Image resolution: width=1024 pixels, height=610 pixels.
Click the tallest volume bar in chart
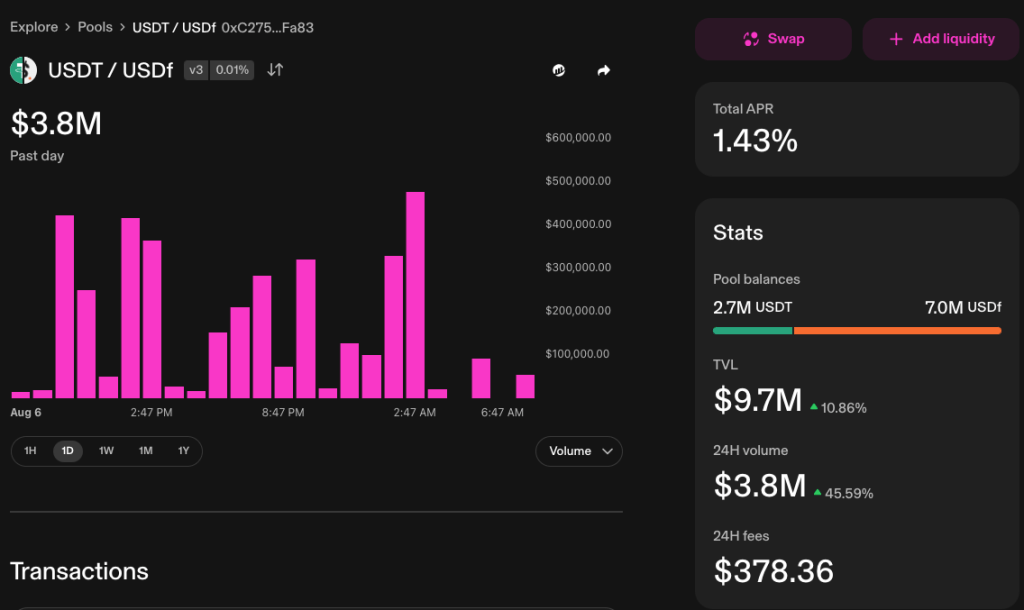coord(415,294)
